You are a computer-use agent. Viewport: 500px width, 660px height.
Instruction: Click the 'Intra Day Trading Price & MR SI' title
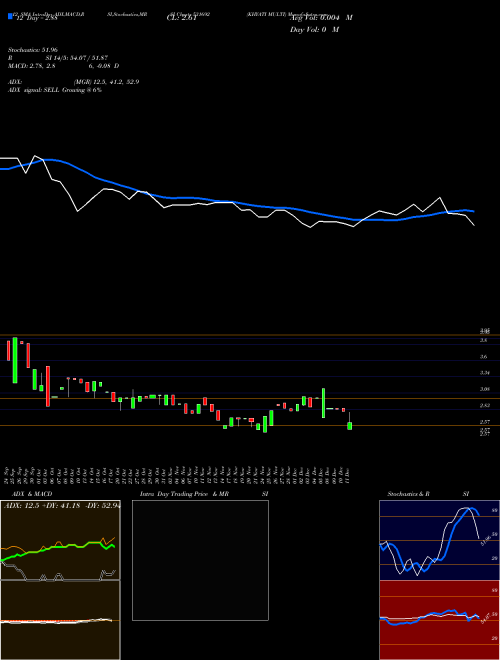click(x=204, y=494)
